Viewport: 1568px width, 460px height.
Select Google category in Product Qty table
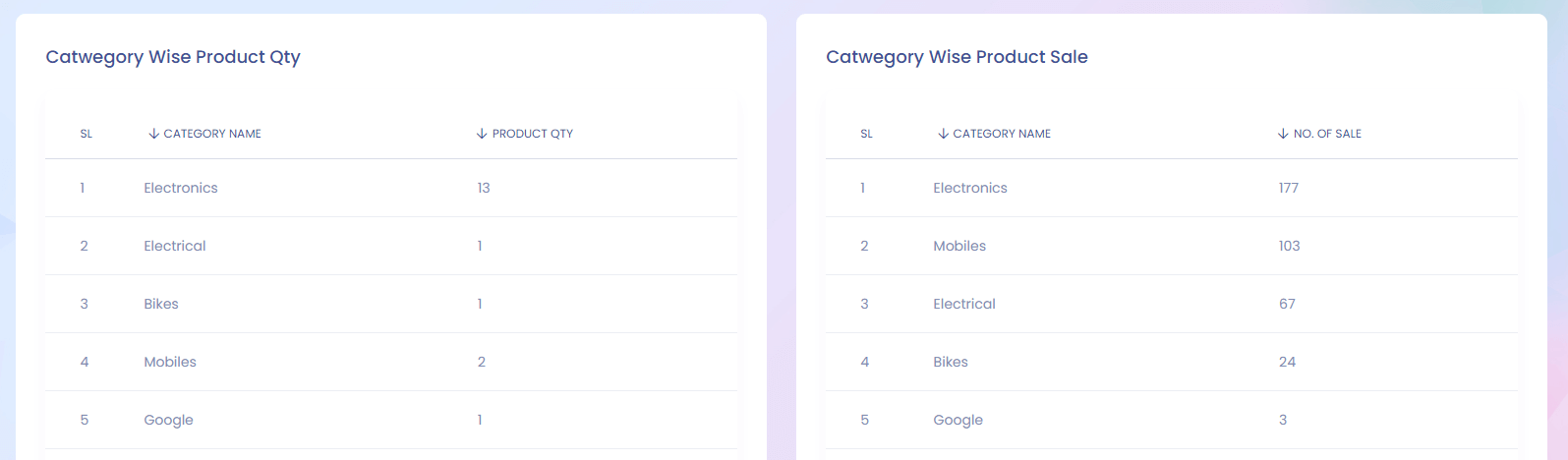coord(168,420)
